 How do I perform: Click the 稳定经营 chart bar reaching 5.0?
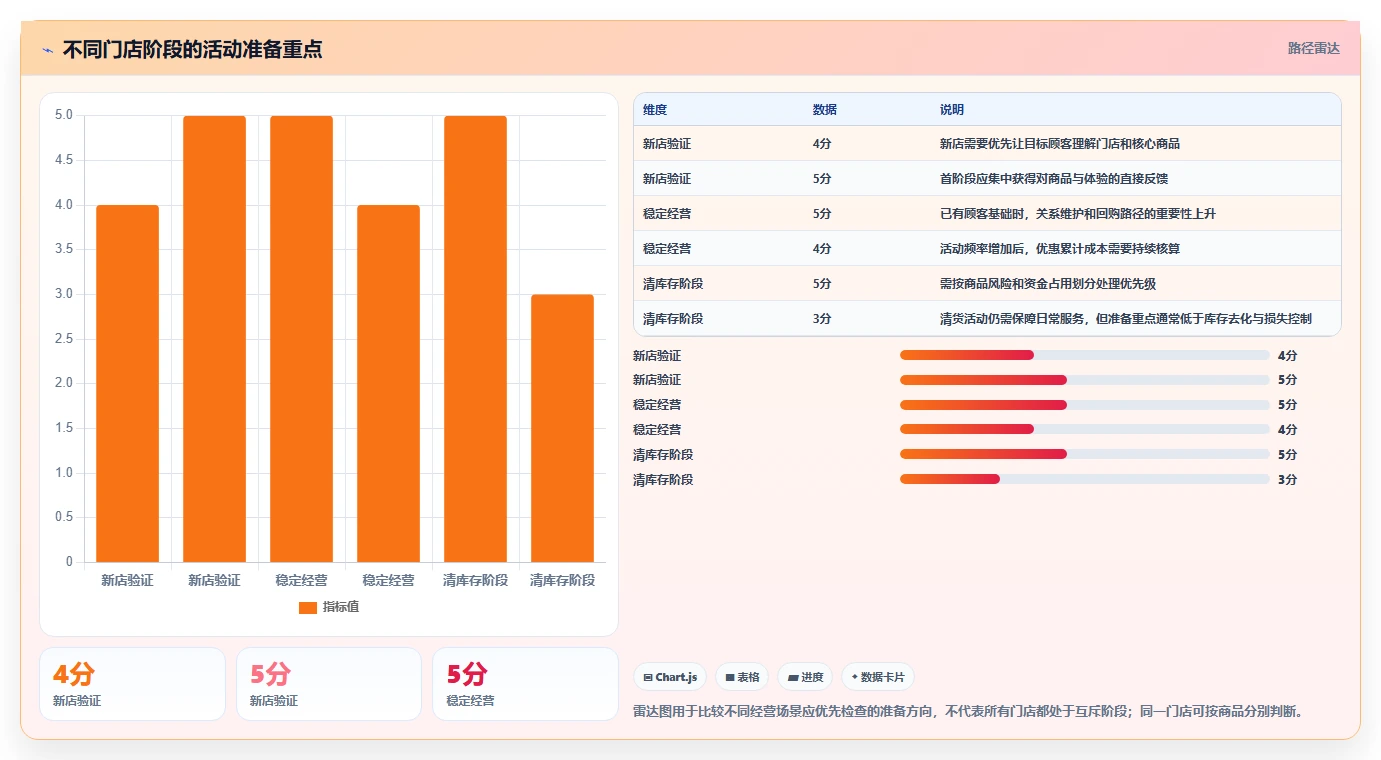[x=302, y=339]
